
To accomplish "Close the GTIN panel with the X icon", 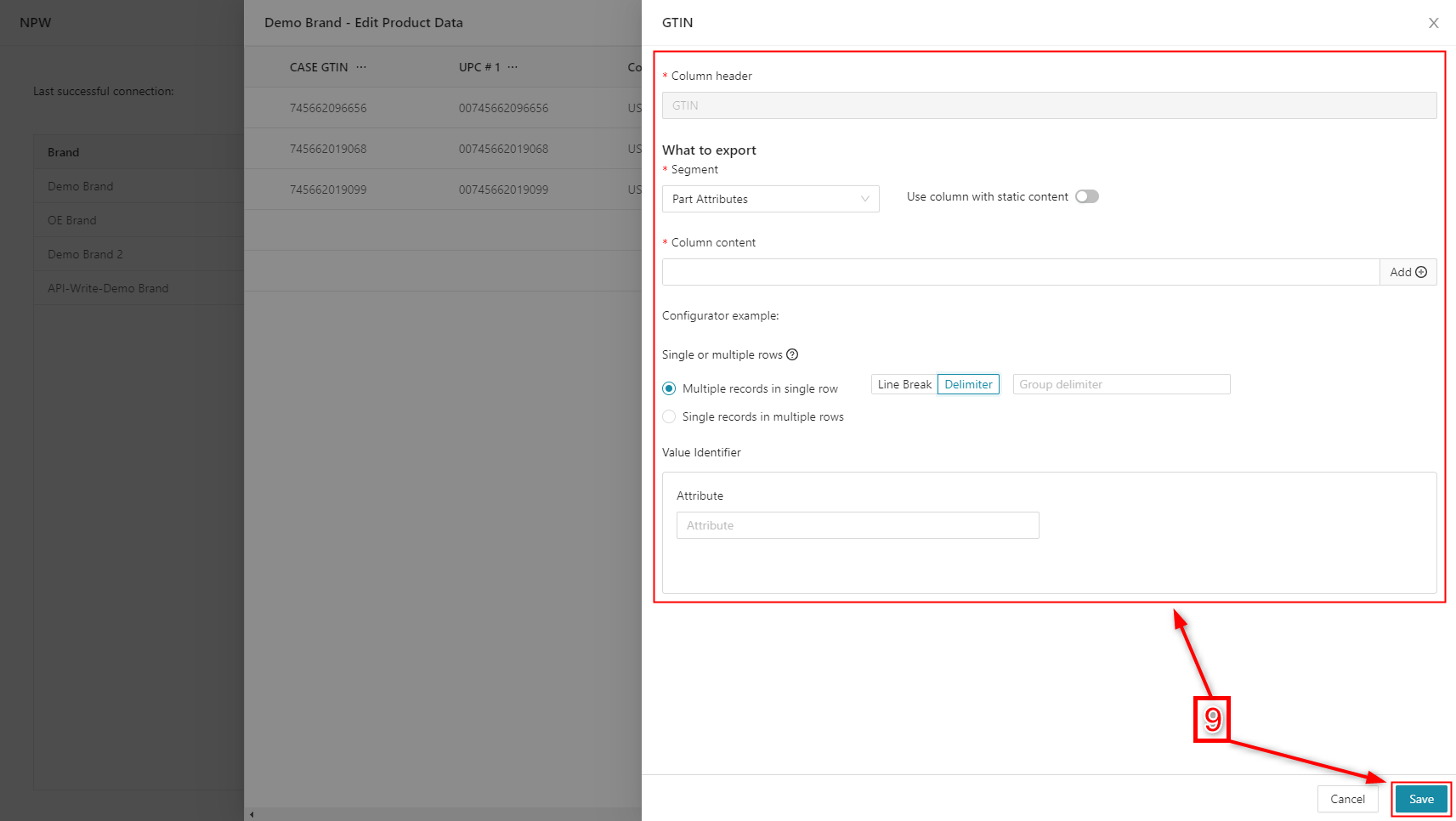I will (x=1433, y=23).
